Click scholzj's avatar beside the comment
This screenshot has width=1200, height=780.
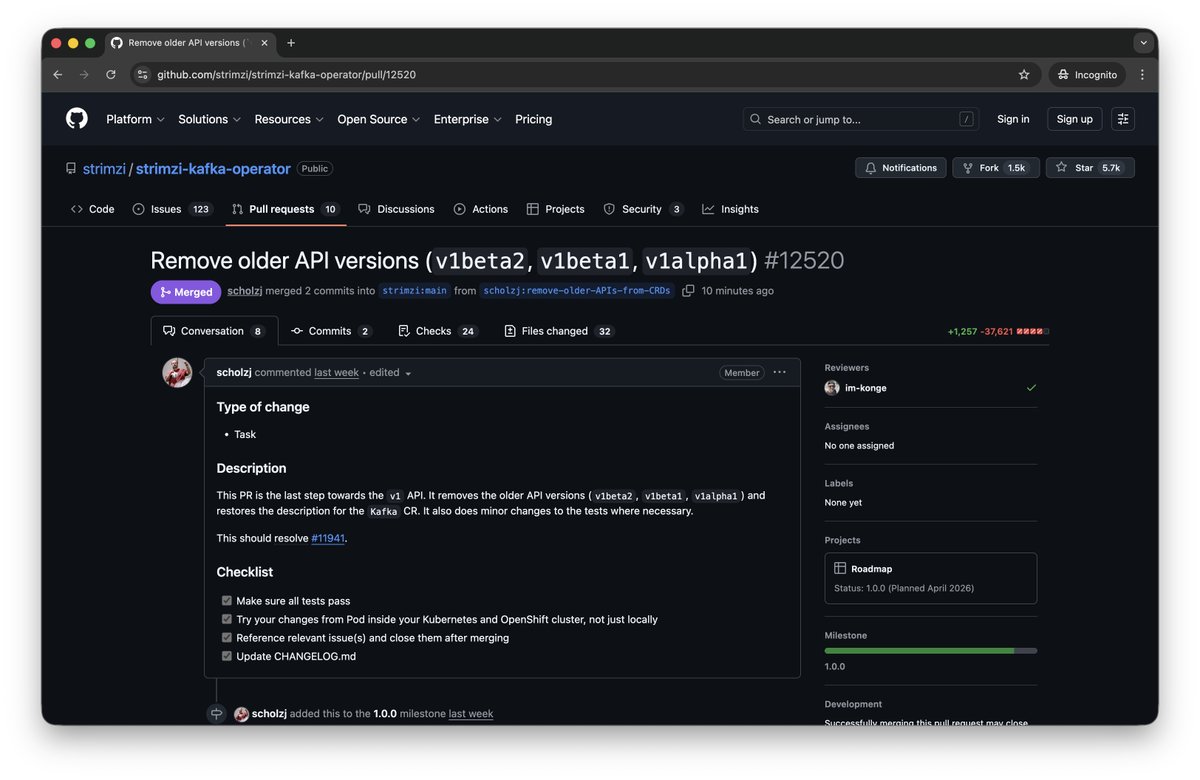[178, 373]
